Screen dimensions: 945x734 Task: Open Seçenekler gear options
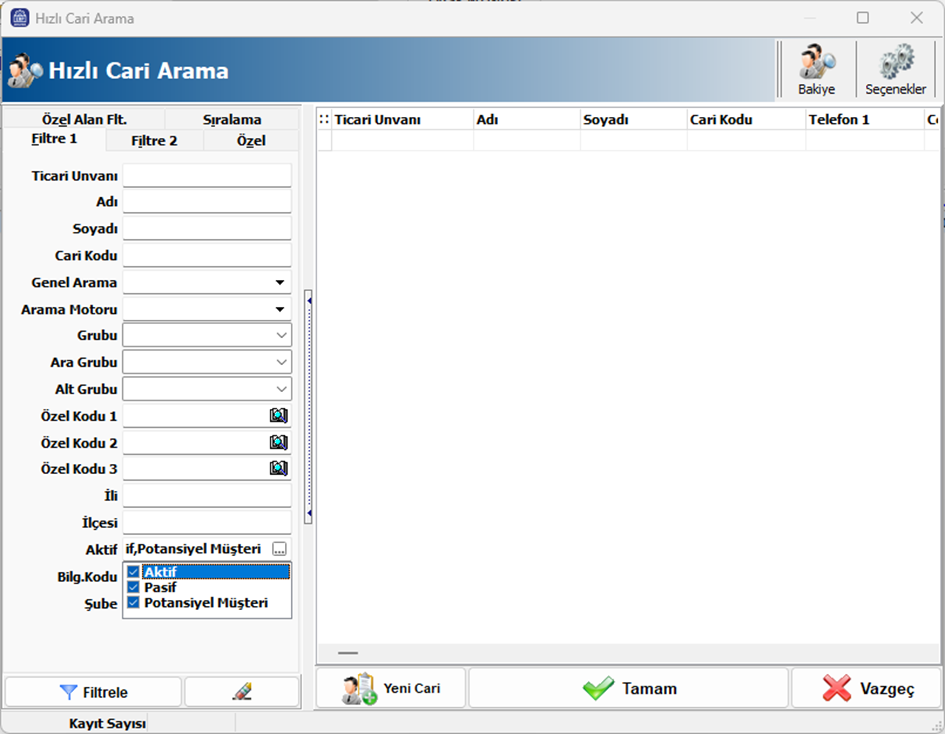(x=895, y=70)
